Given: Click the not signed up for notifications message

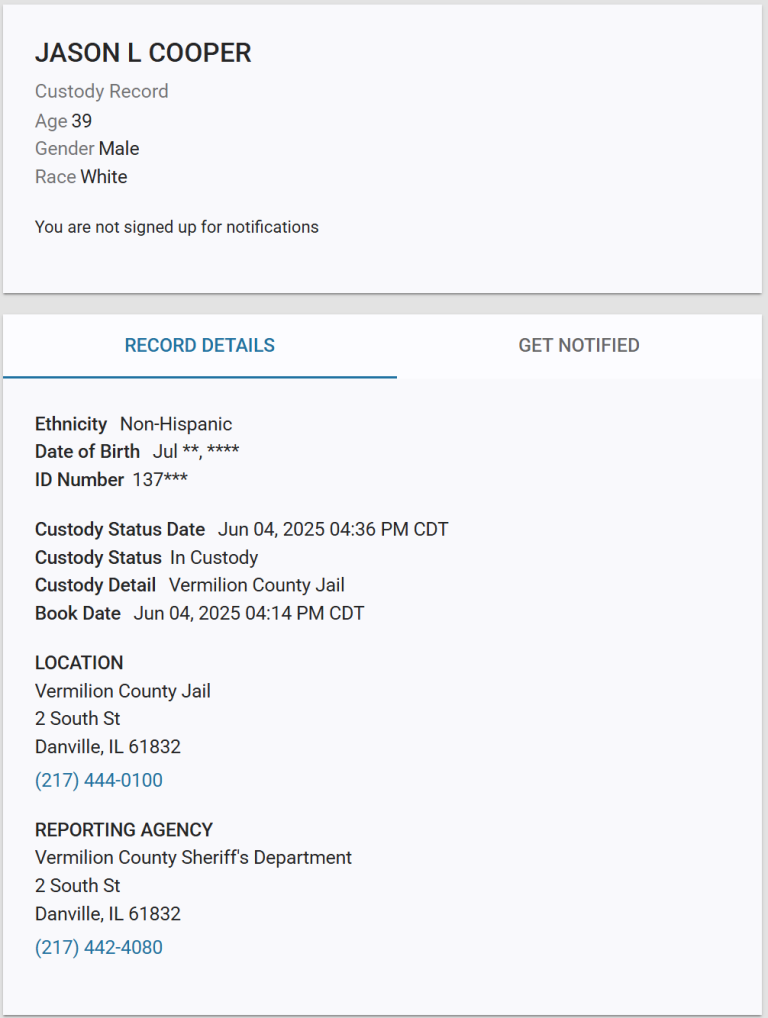Looking at the screenshot, I should (x=177, y=227).
